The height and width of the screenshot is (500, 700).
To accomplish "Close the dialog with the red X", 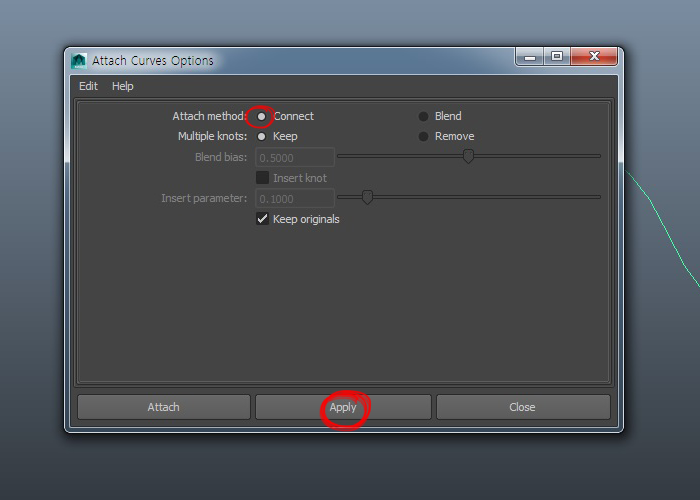I will [x=594, y=57].
